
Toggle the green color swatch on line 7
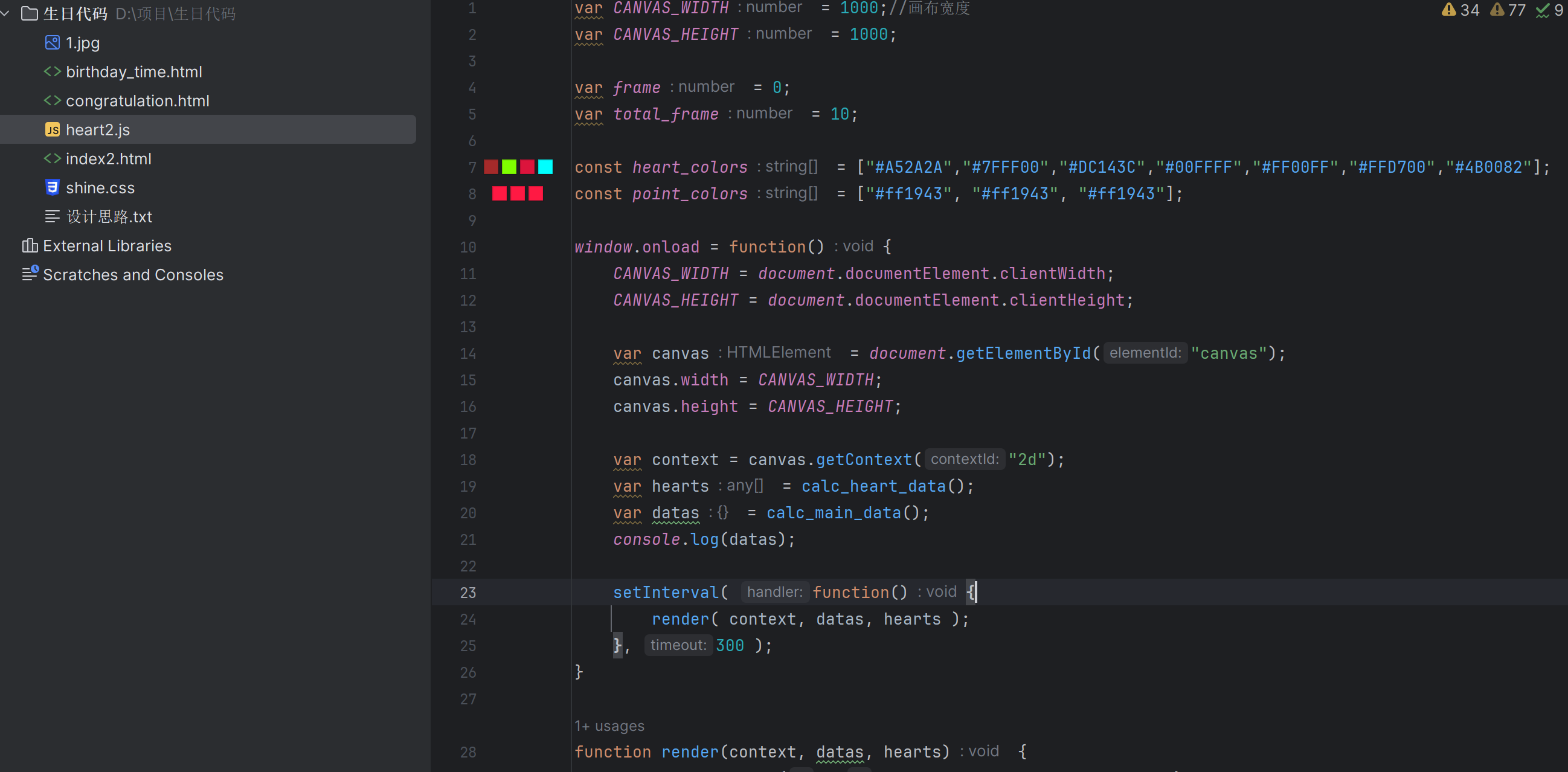click(x=509, y=166)
